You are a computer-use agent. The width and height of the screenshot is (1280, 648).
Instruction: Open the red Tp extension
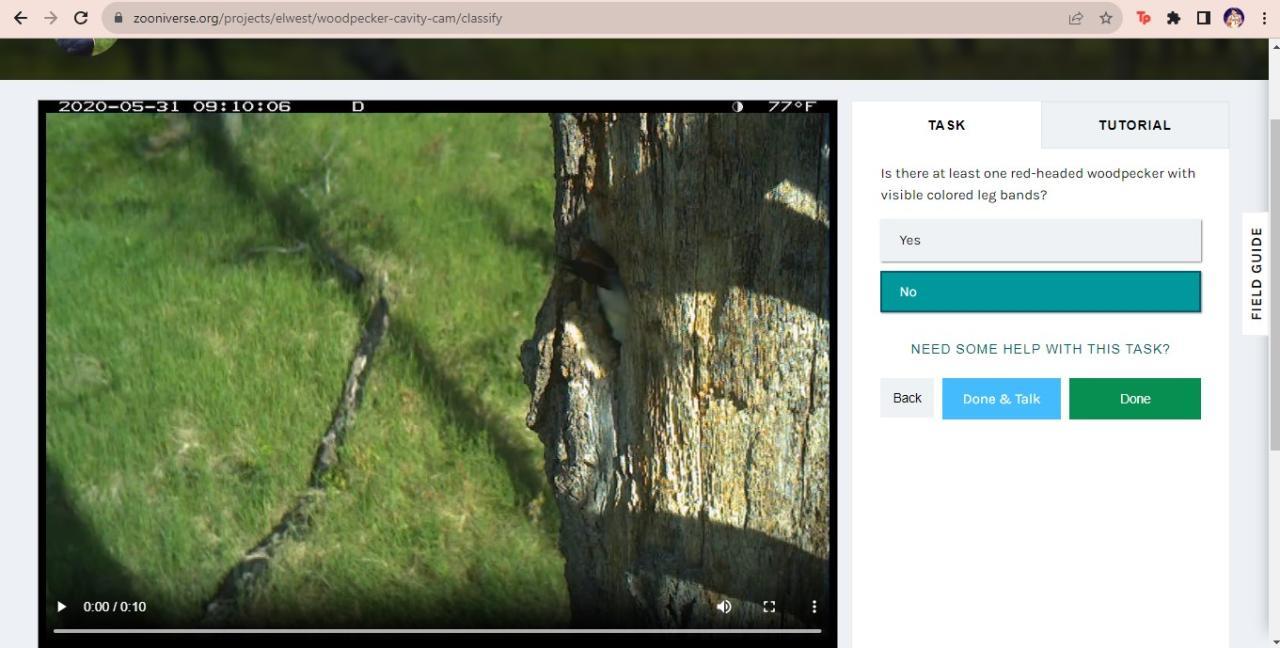coord(1143,18)
